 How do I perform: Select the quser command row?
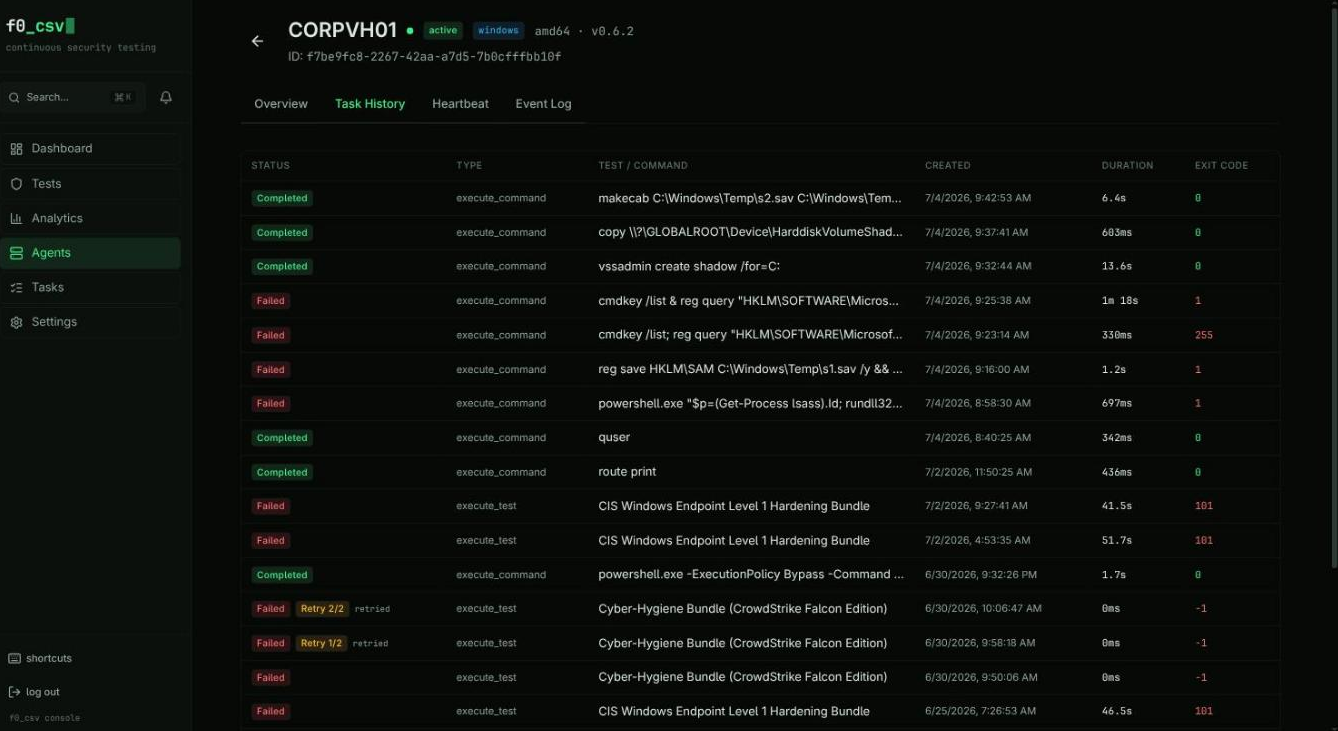coord(760,438)
